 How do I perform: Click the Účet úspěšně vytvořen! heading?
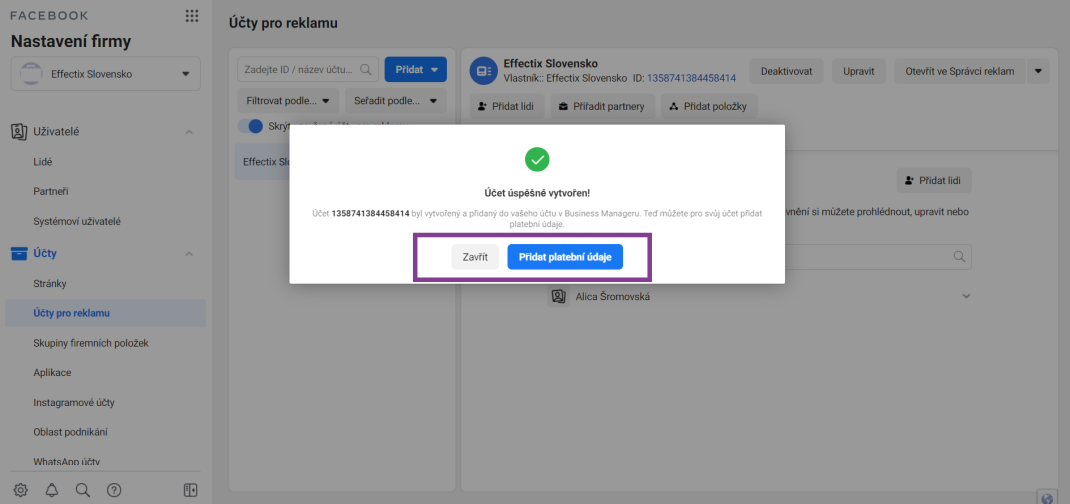[x=537, y=194]
